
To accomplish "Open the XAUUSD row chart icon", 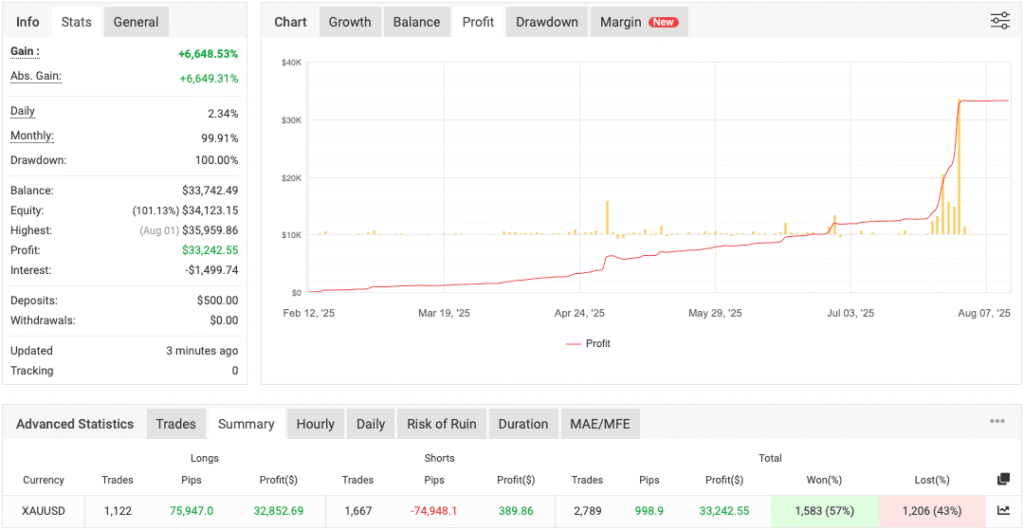I will [1003, 511].
